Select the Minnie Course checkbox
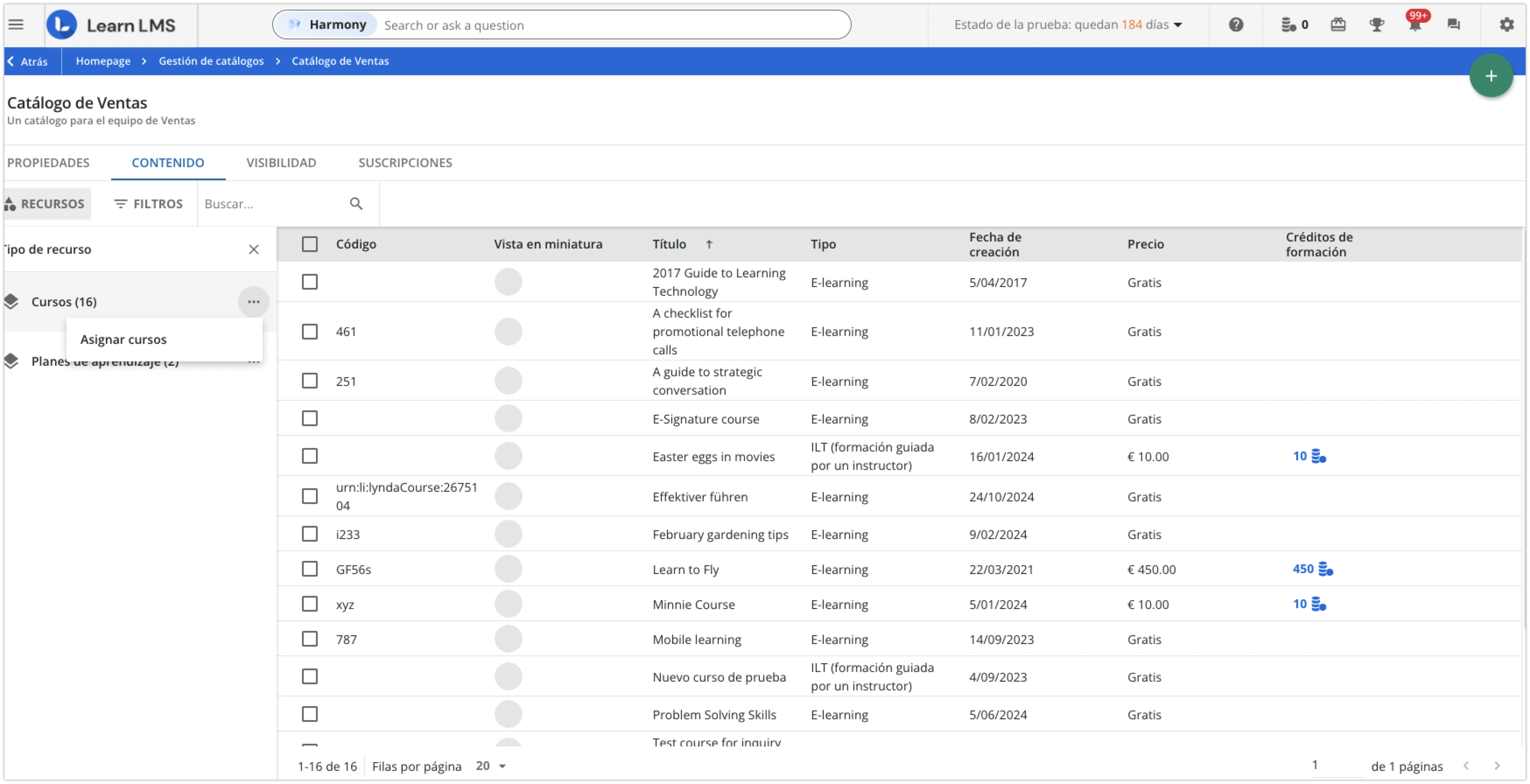The height and width of the screenshot is (784, 1530). (309, 604)
